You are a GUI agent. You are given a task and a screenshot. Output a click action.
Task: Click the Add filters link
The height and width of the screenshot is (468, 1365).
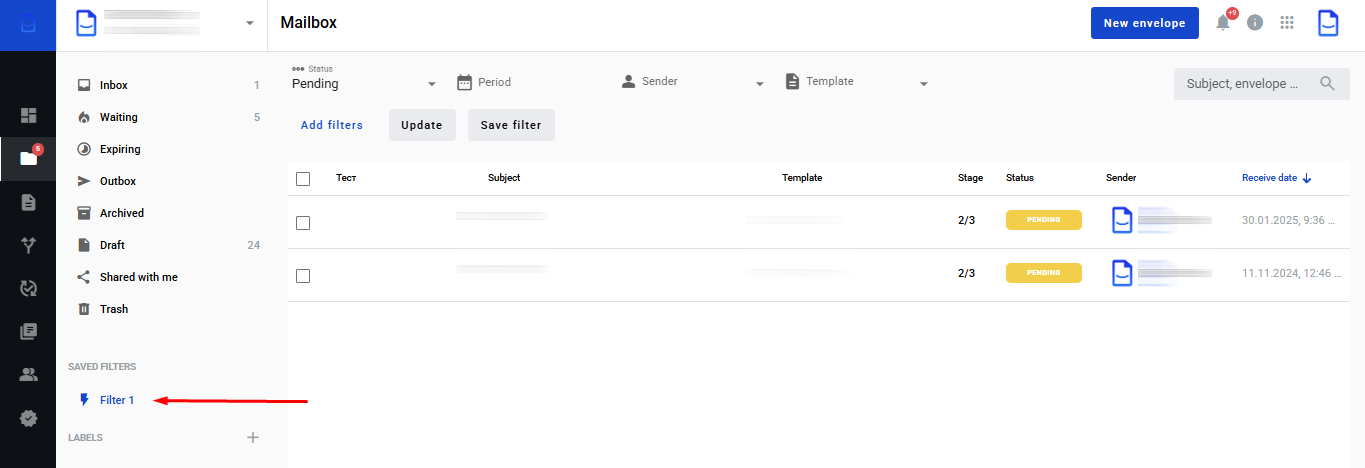coord(332,125)
